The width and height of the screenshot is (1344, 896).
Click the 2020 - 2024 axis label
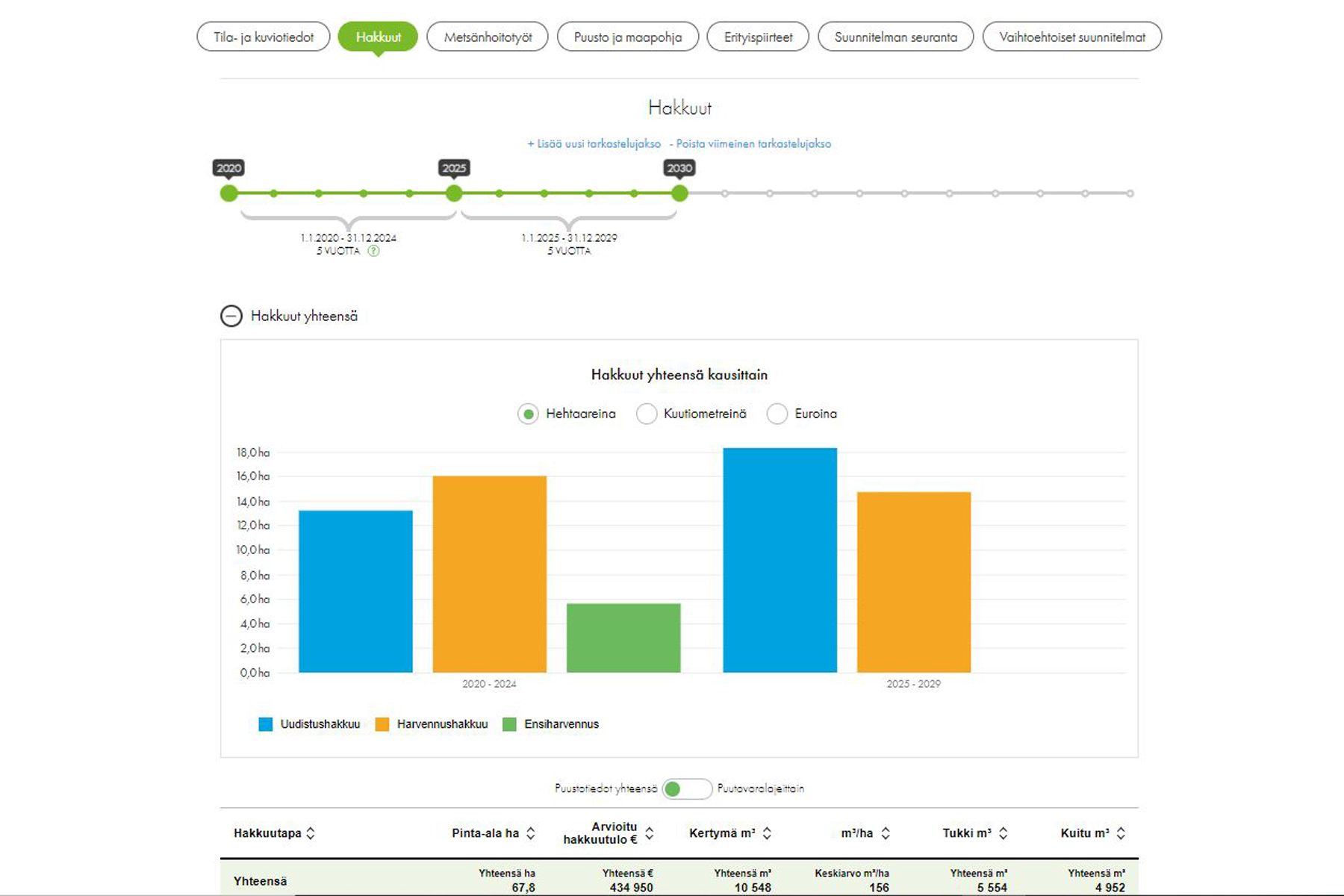489,684
